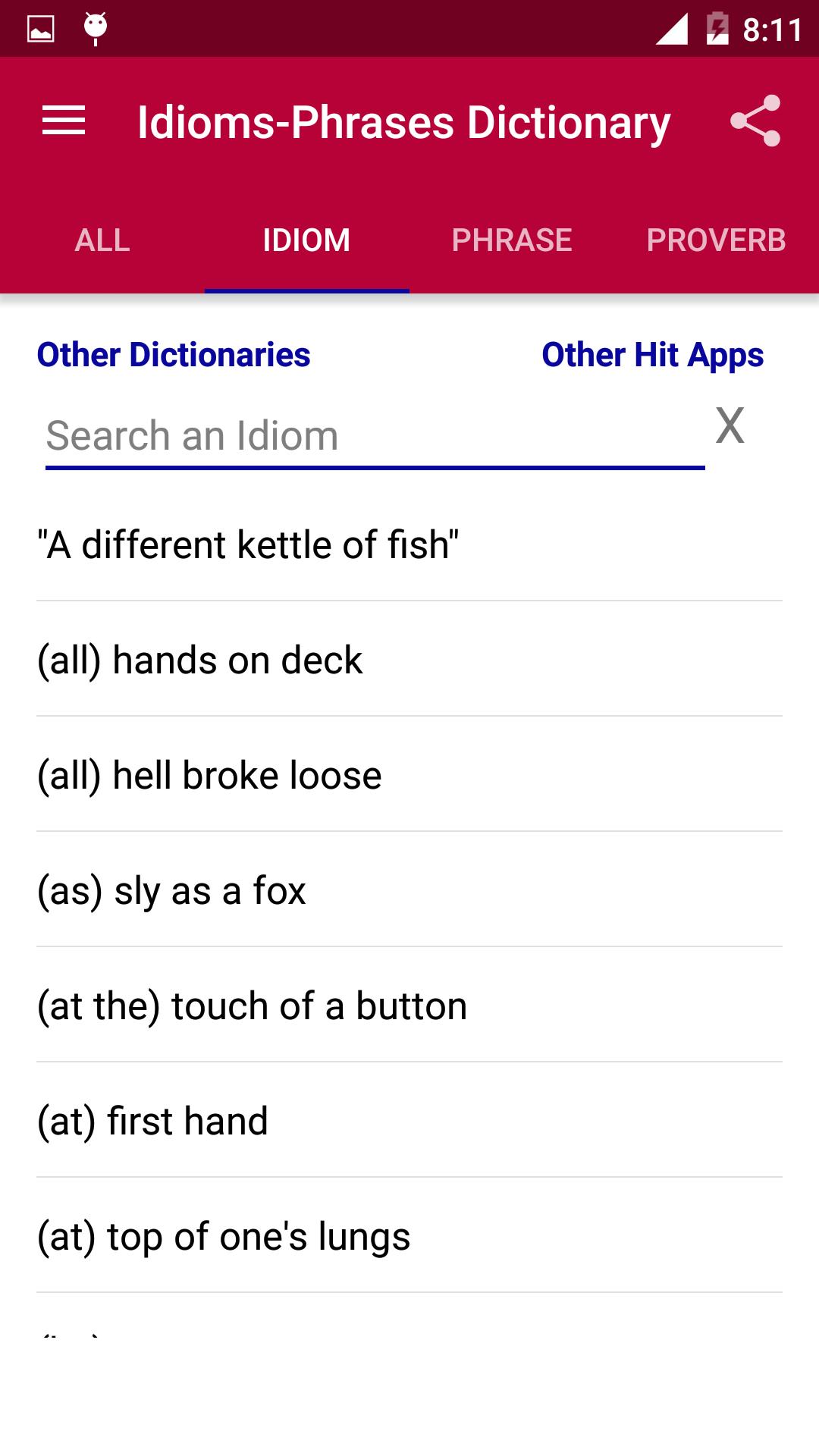Tap the cellular signal strength icon

pos(672,29)
